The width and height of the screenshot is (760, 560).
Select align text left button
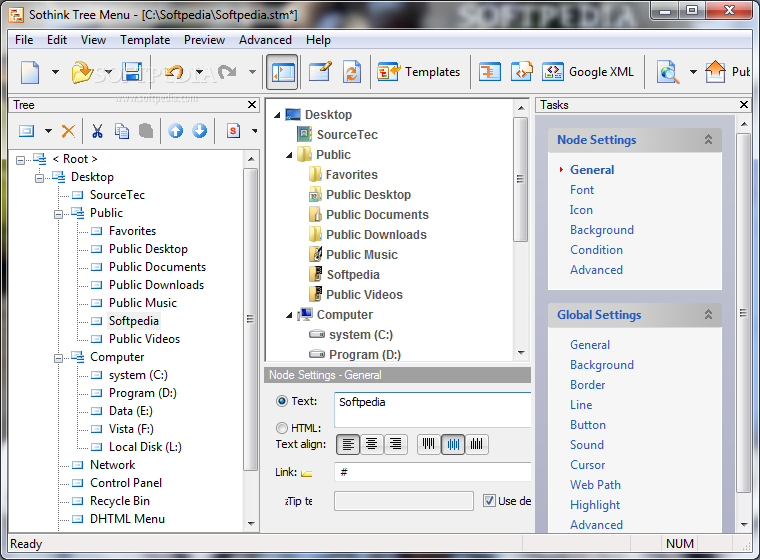tap(348, 444)
